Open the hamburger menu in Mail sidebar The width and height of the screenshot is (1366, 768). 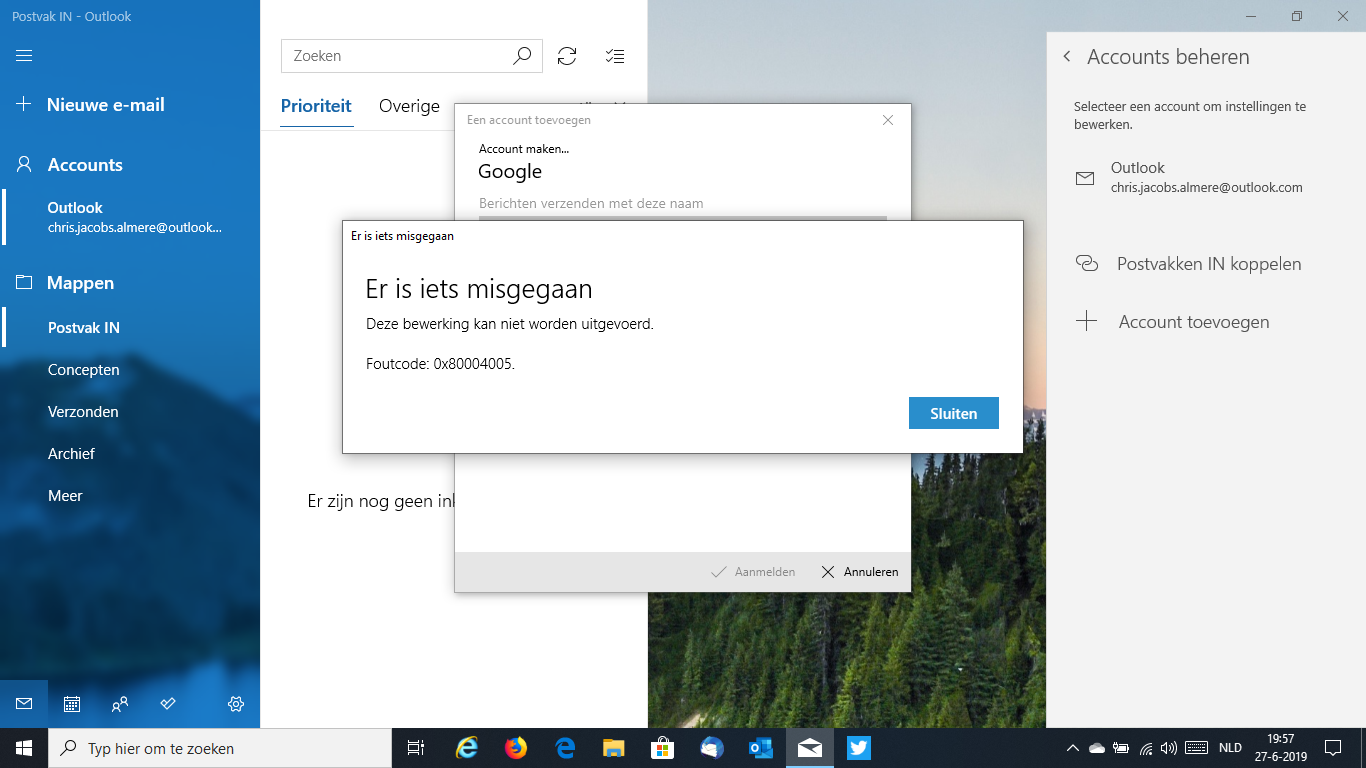tap(24, 56)
